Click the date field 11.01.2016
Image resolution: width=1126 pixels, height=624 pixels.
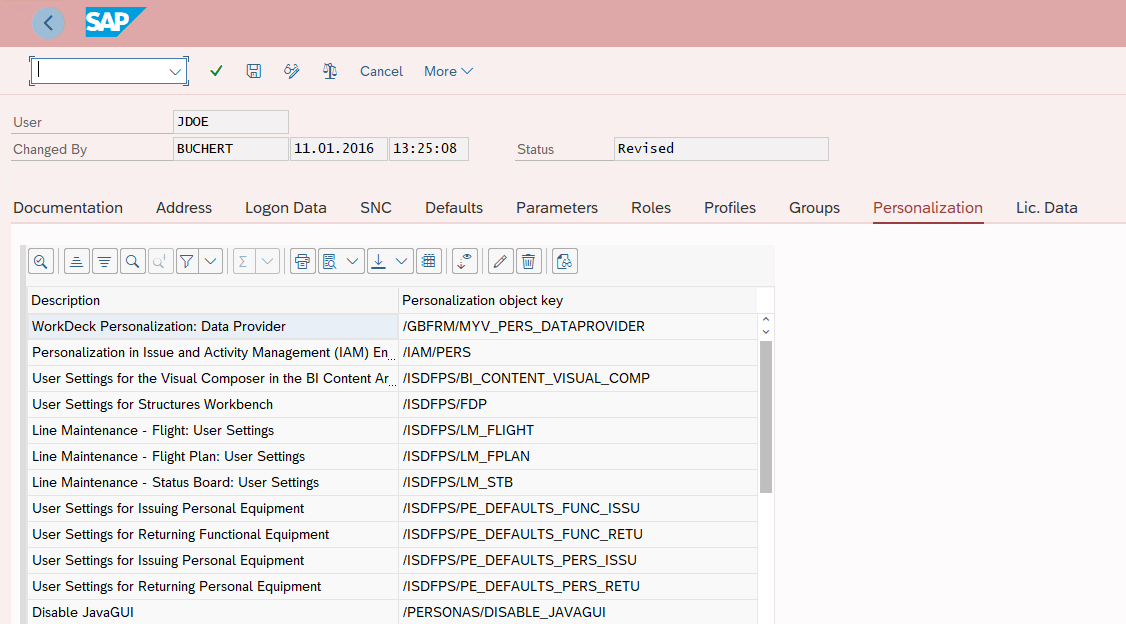pyautogui.click(x=338, y=149)
